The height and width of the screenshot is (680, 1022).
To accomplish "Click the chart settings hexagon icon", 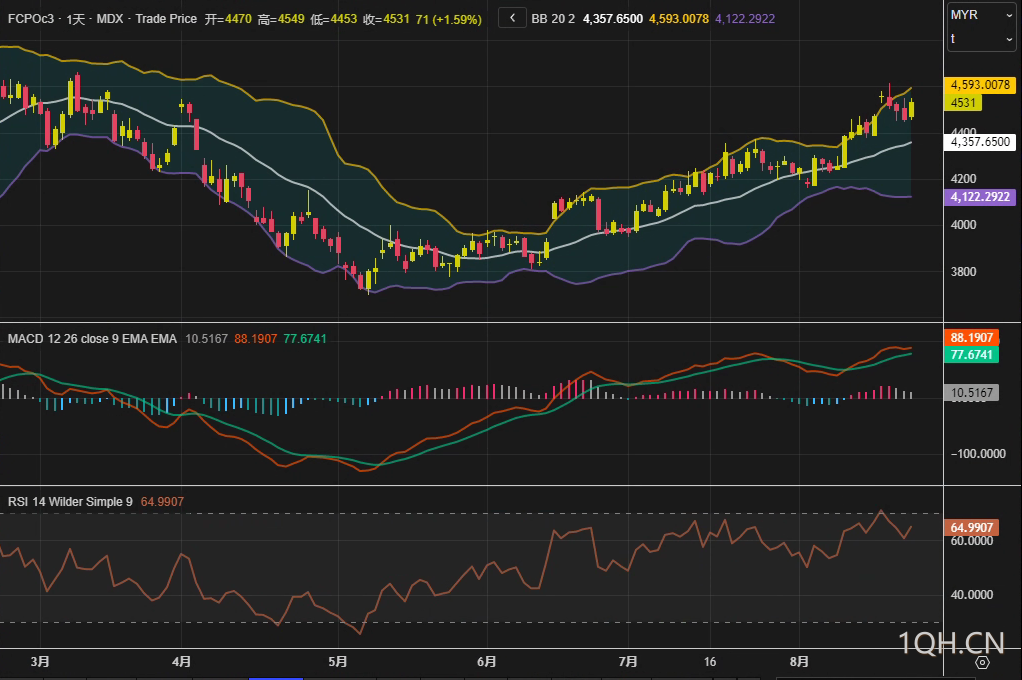I will 982,662.
